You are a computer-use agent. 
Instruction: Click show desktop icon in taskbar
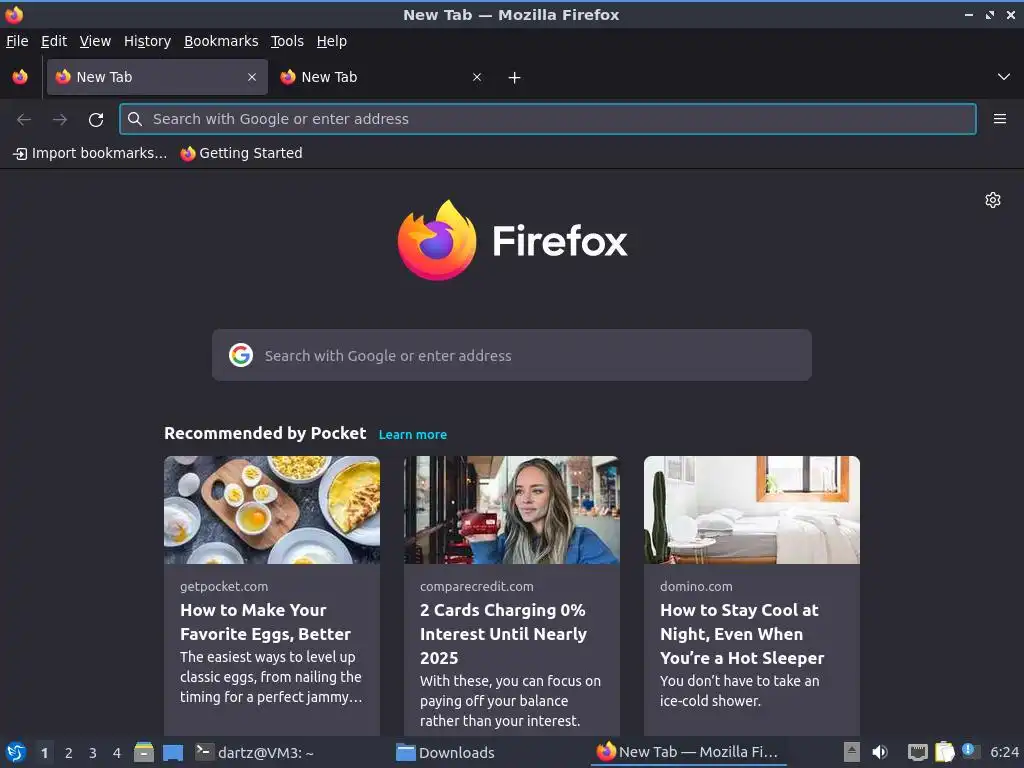(173, 752)
